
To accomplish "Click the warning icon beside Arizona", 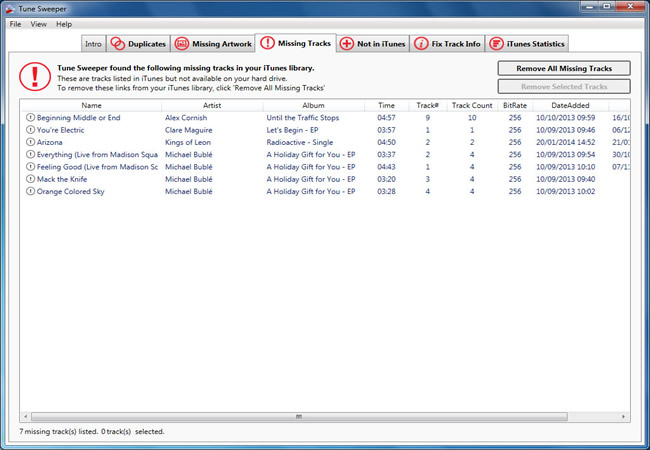I will point(30,142).
